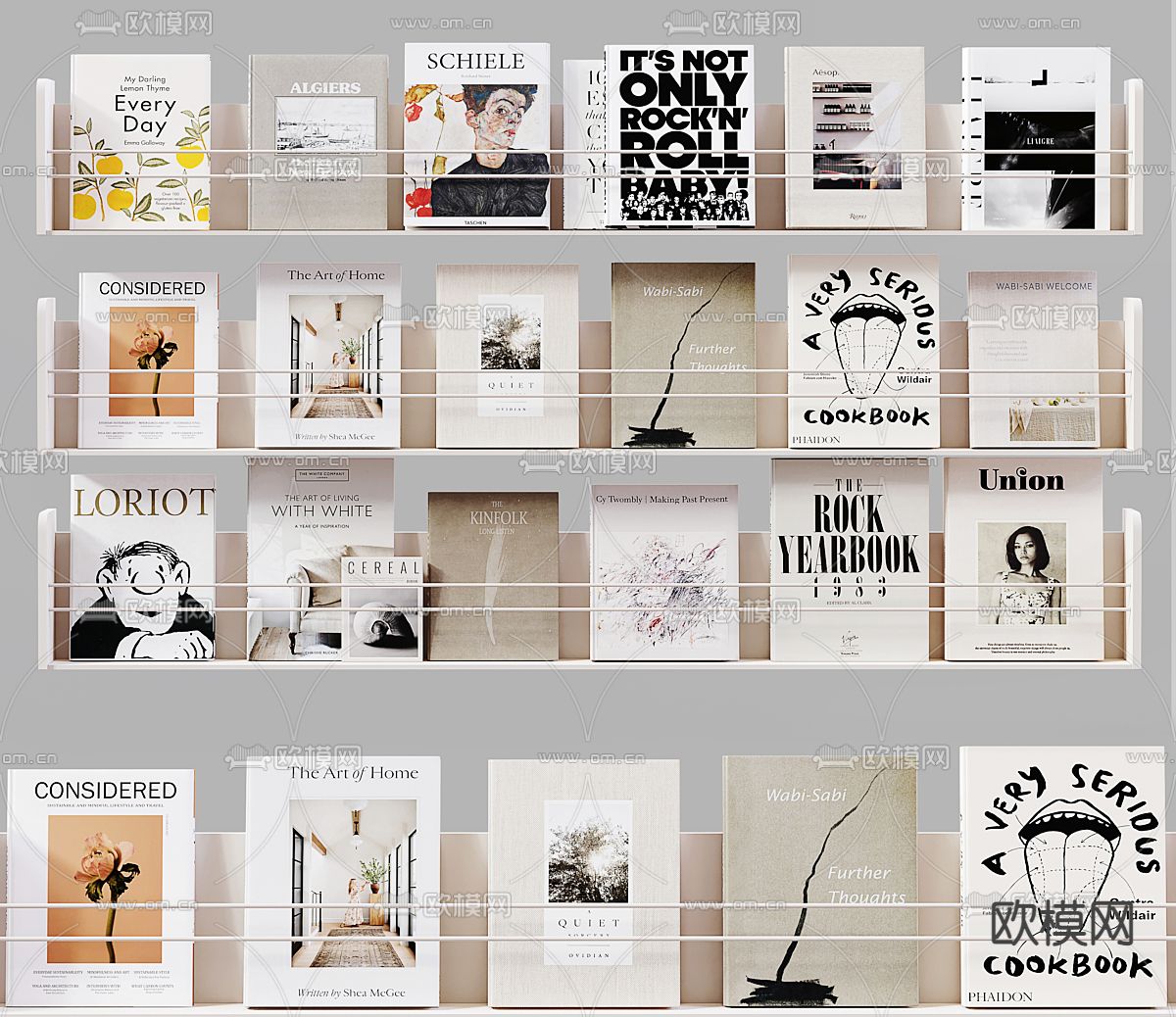Viewport: 1176px width, 1017px height.
Task: Click the large close-up 'Considered' magazine cover
Action: click(x=102, y=888)
